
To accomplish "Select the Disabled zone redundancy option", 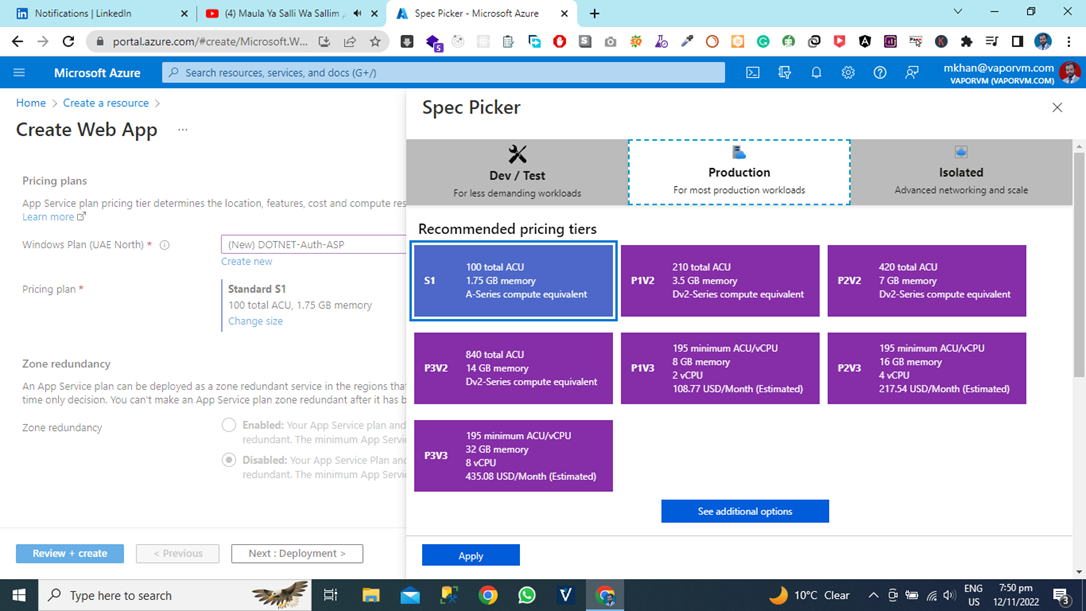I will click(230, 460).
